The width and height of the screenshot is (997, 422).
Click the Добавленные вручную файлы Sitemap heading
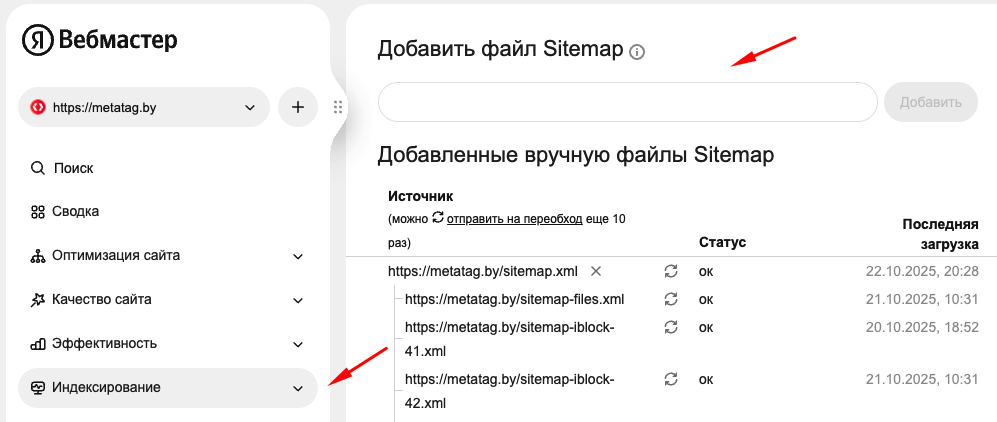[x=575, y=155]
